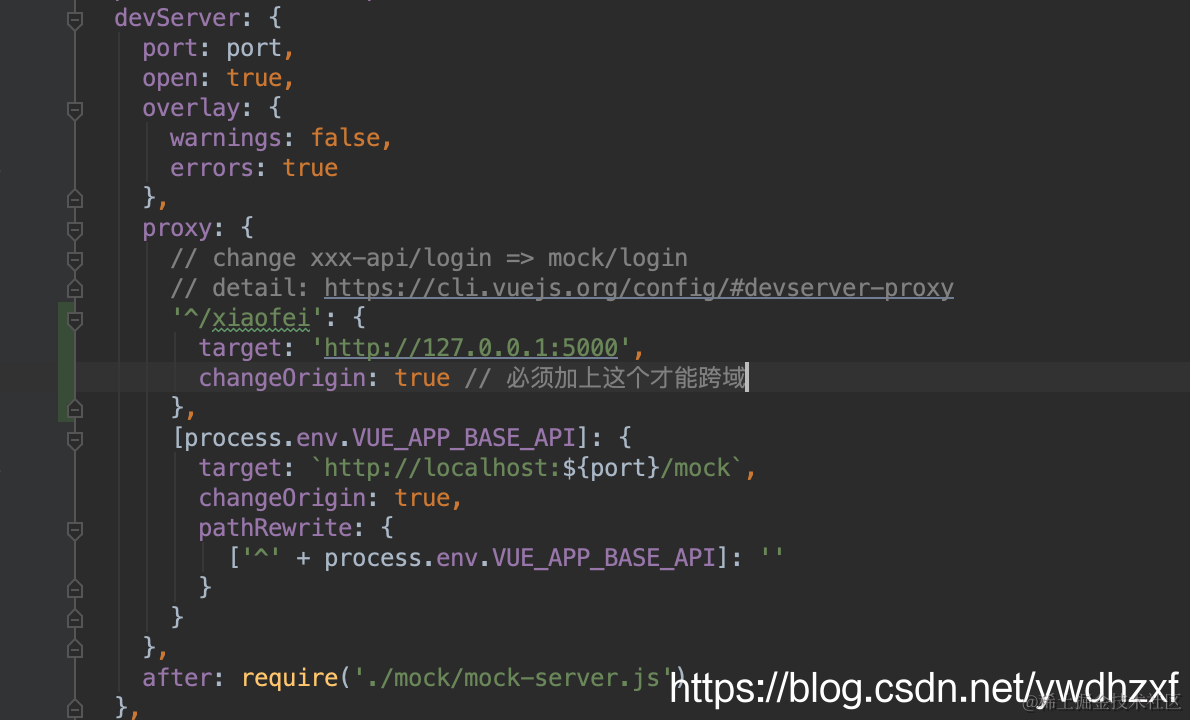Fold the '^/xiaofei' block in gutter
This screenshot has height=720, width=1190.
(x=74, y=319)
